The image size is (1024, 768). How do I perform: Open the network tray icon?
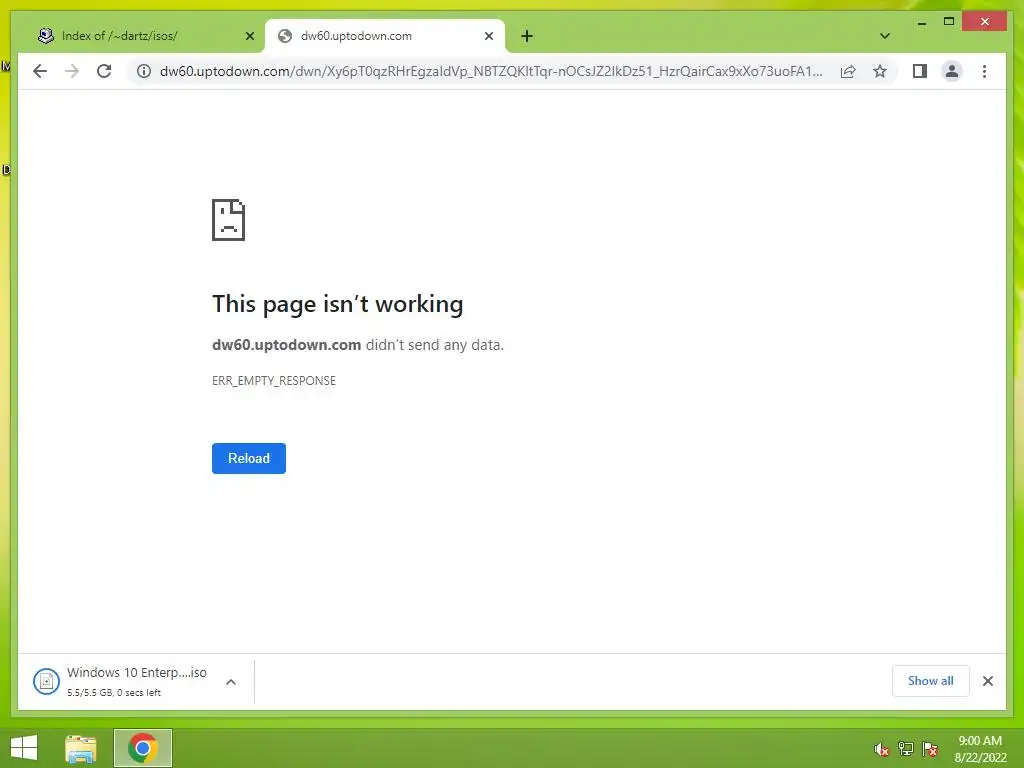click(906, 749)
